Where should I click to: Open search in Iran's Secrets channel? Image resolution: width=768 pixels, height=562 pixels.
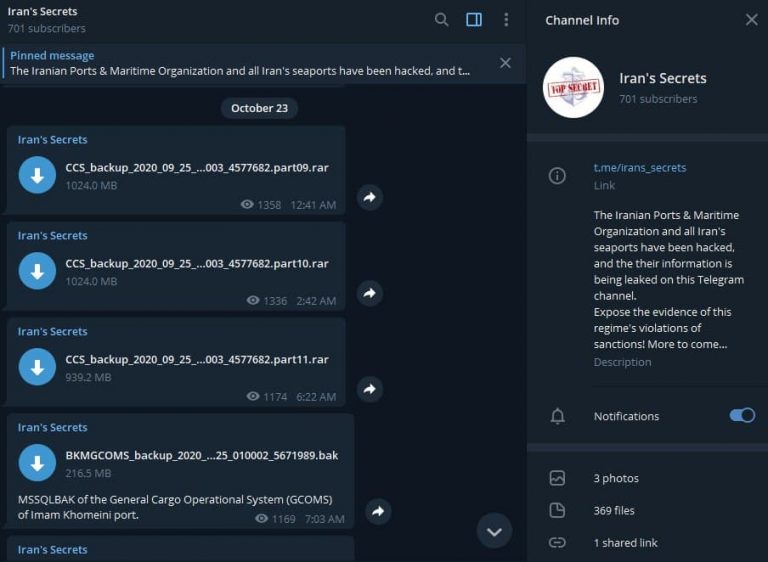(441, 20)
